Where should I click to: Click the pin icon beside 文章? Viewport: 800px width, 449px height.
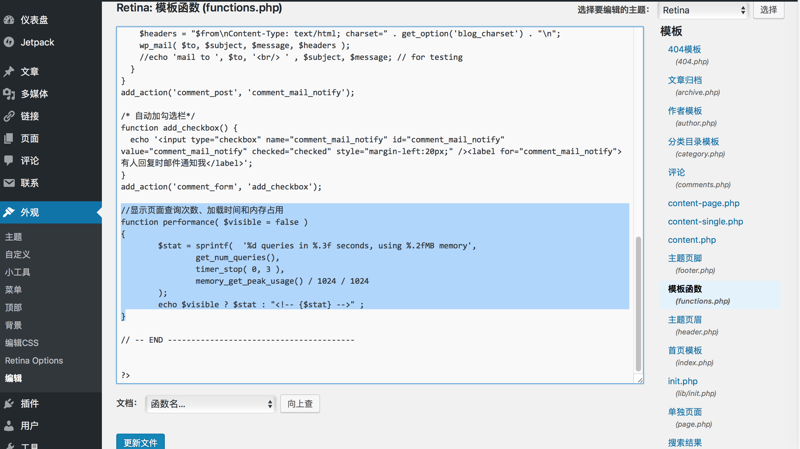coord(9,71)
